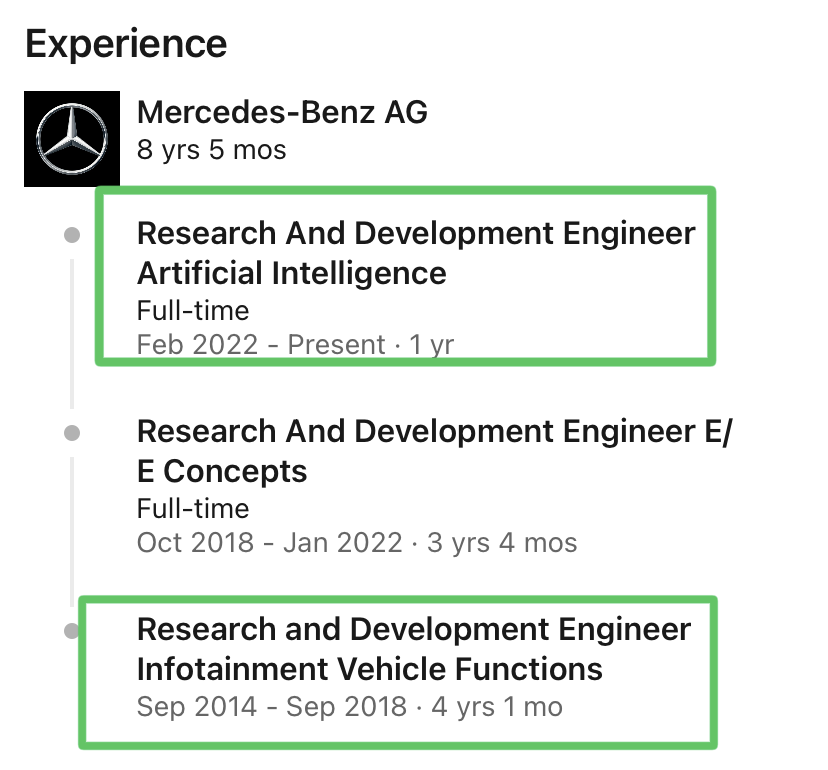828x770 pixels.
Task: Click the timeline bullet beside Infotainment role
Action: tap(71, 631)
